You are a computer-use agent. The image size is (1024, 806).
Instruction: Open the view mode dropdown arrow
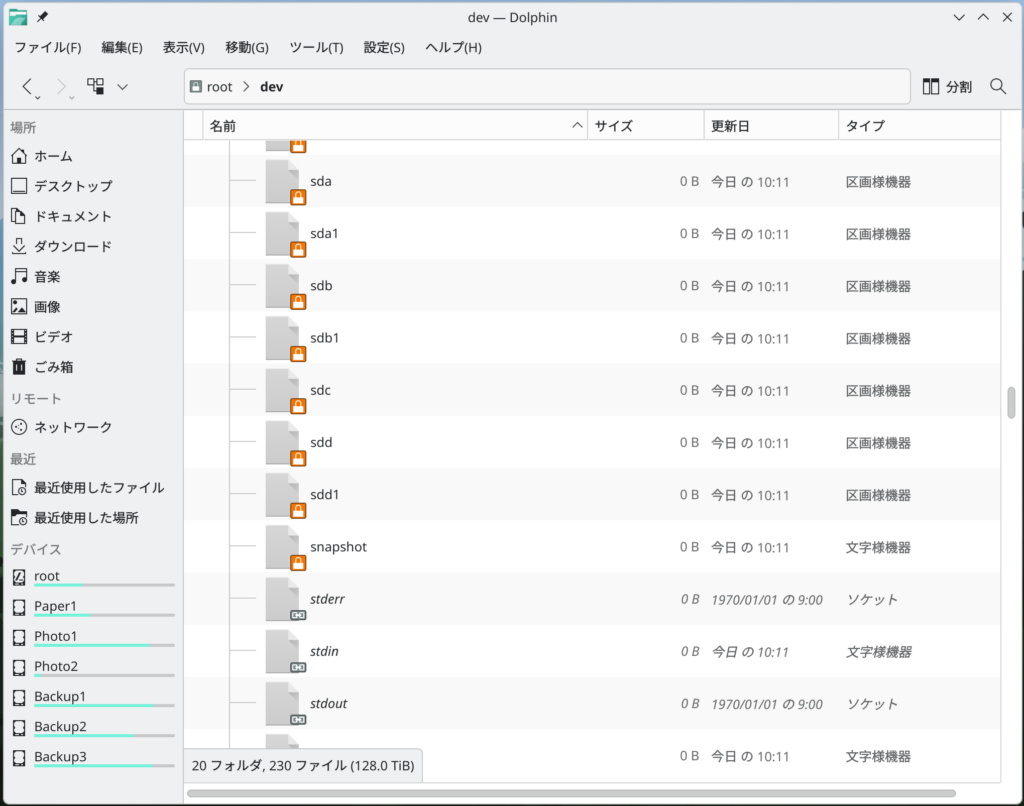point(122,87)
